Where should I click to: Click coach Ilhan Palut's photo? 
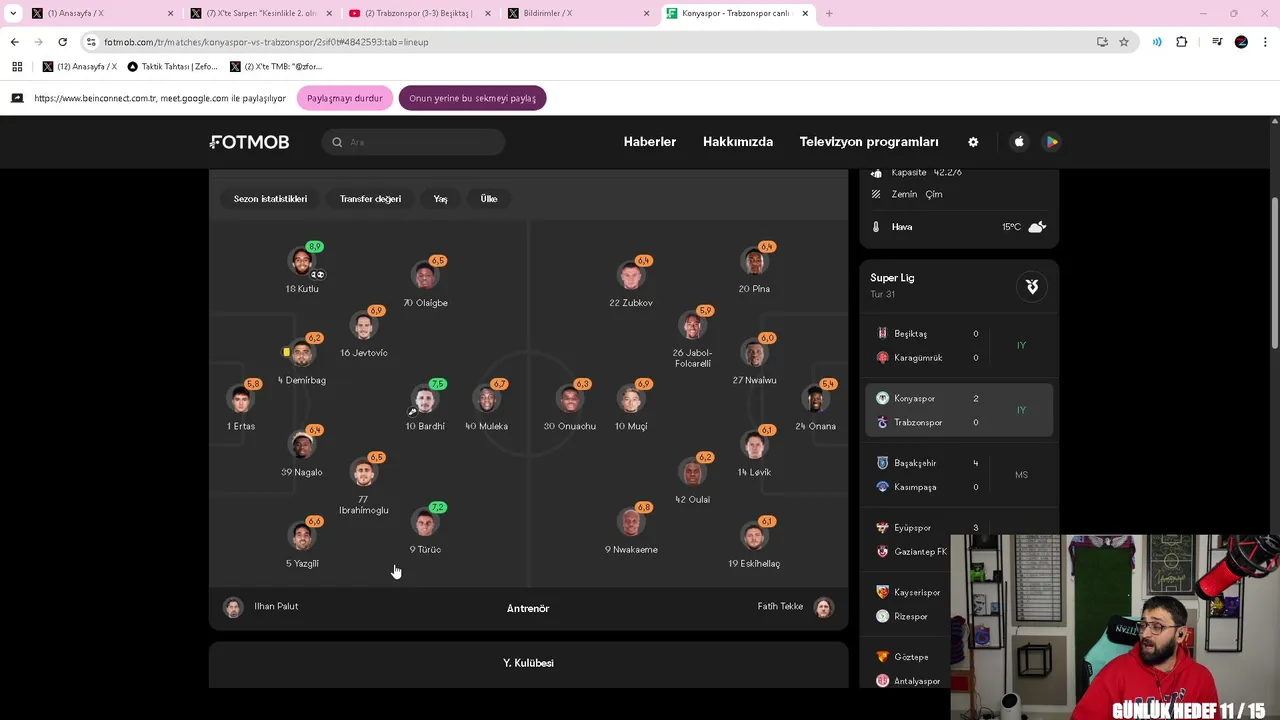pyautogui.click(x=233, y=607)
